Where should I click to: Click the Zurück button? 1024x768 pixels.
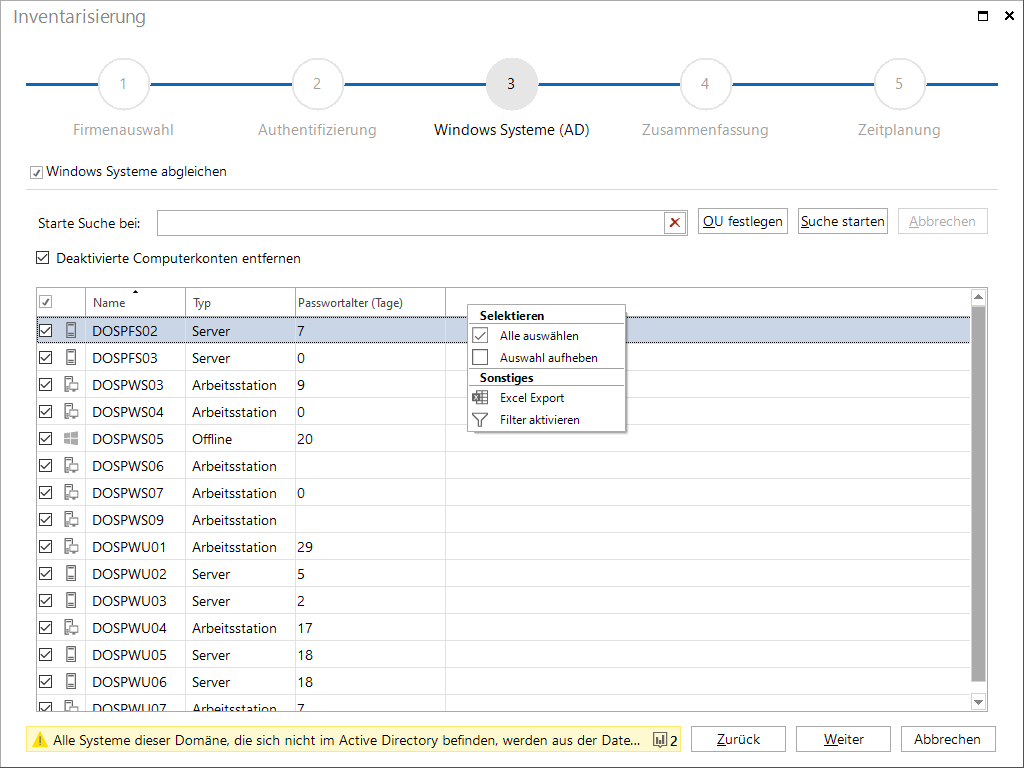[x=738, y=739]
